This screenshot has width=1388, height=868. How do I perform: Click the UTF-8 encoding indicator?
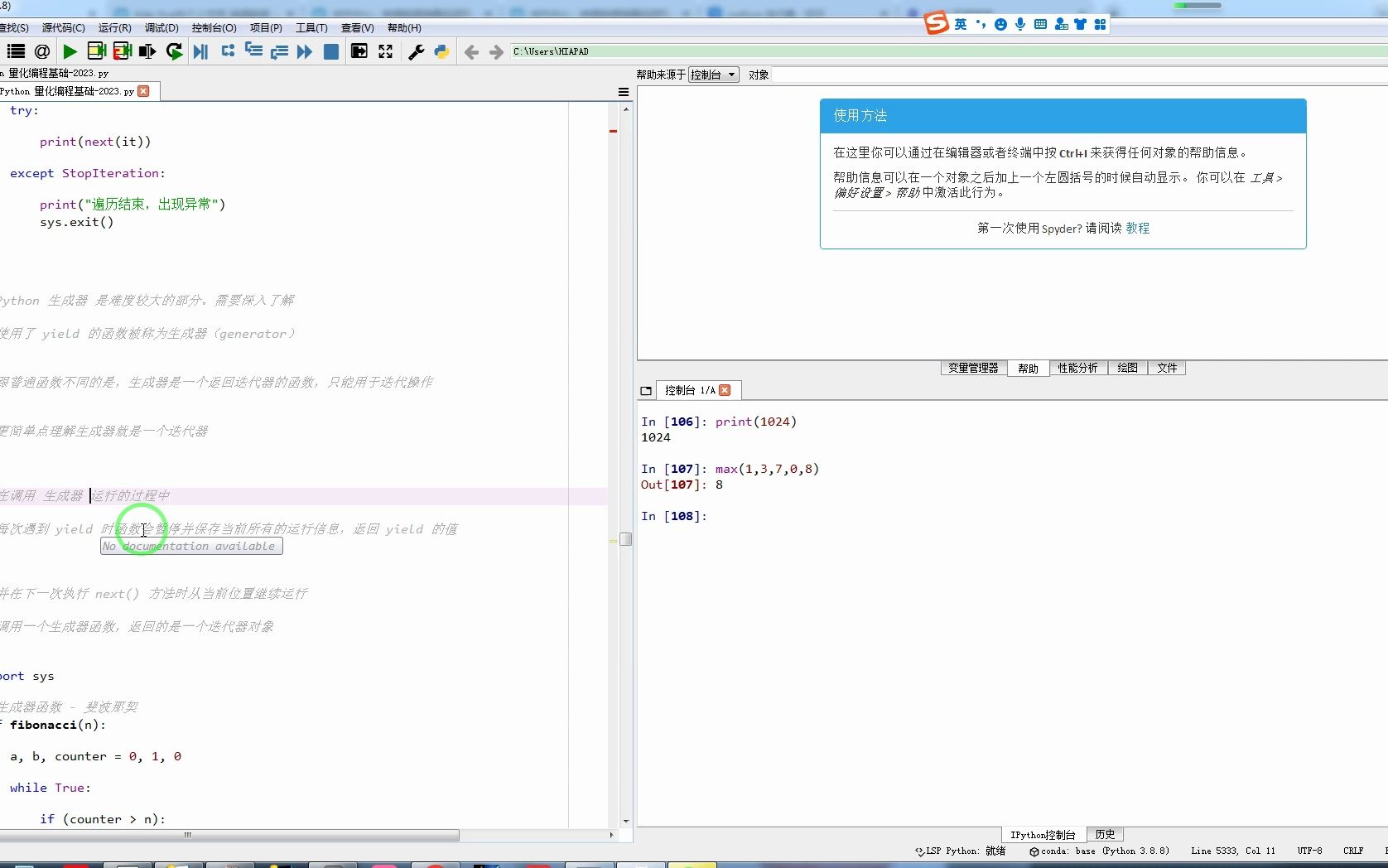pos(1309,851)
